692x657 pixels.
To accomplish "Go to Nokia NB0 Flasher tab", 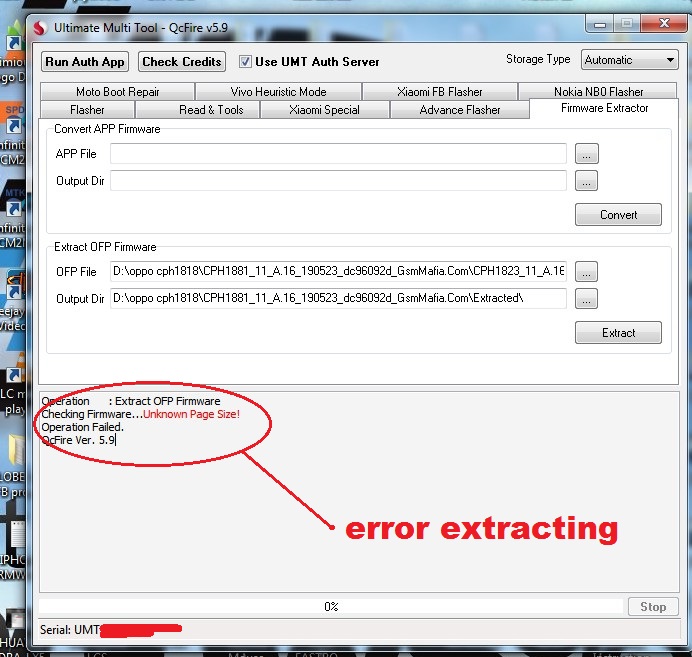I will coord(598,91).
